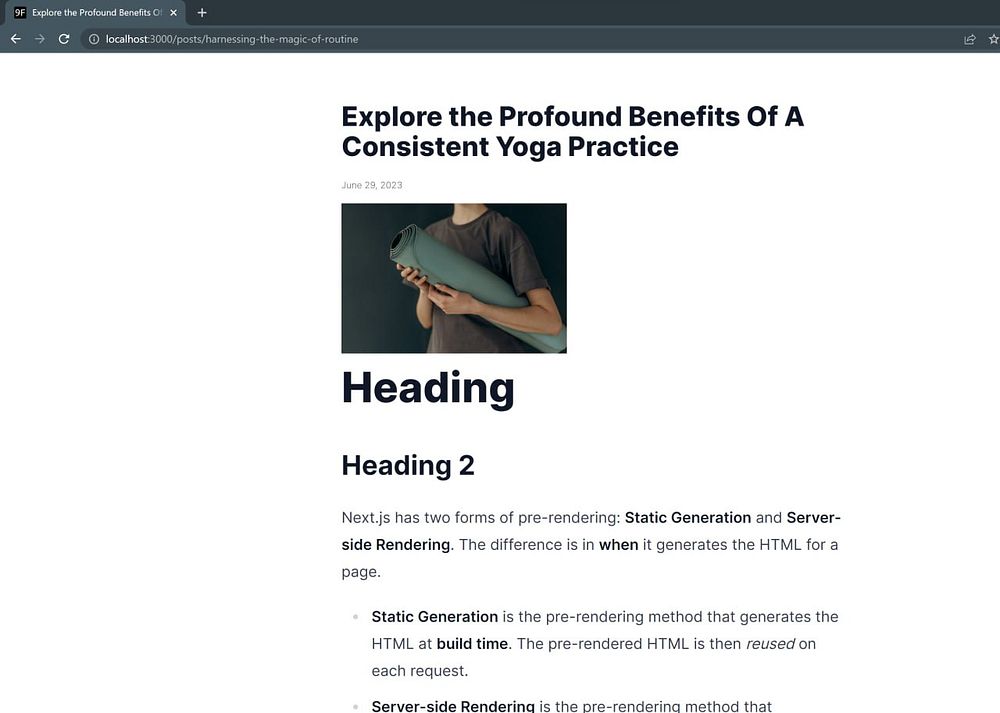Open a new tab with plus icon
The height and width of the screenshot is (713, 1000).
click(202, 13)
